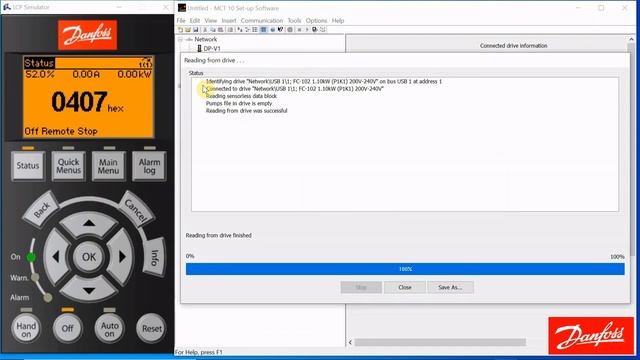Click the vertical scrollbar up arrow
Viewport: 640px width, 360px height.
pos(631,39)
